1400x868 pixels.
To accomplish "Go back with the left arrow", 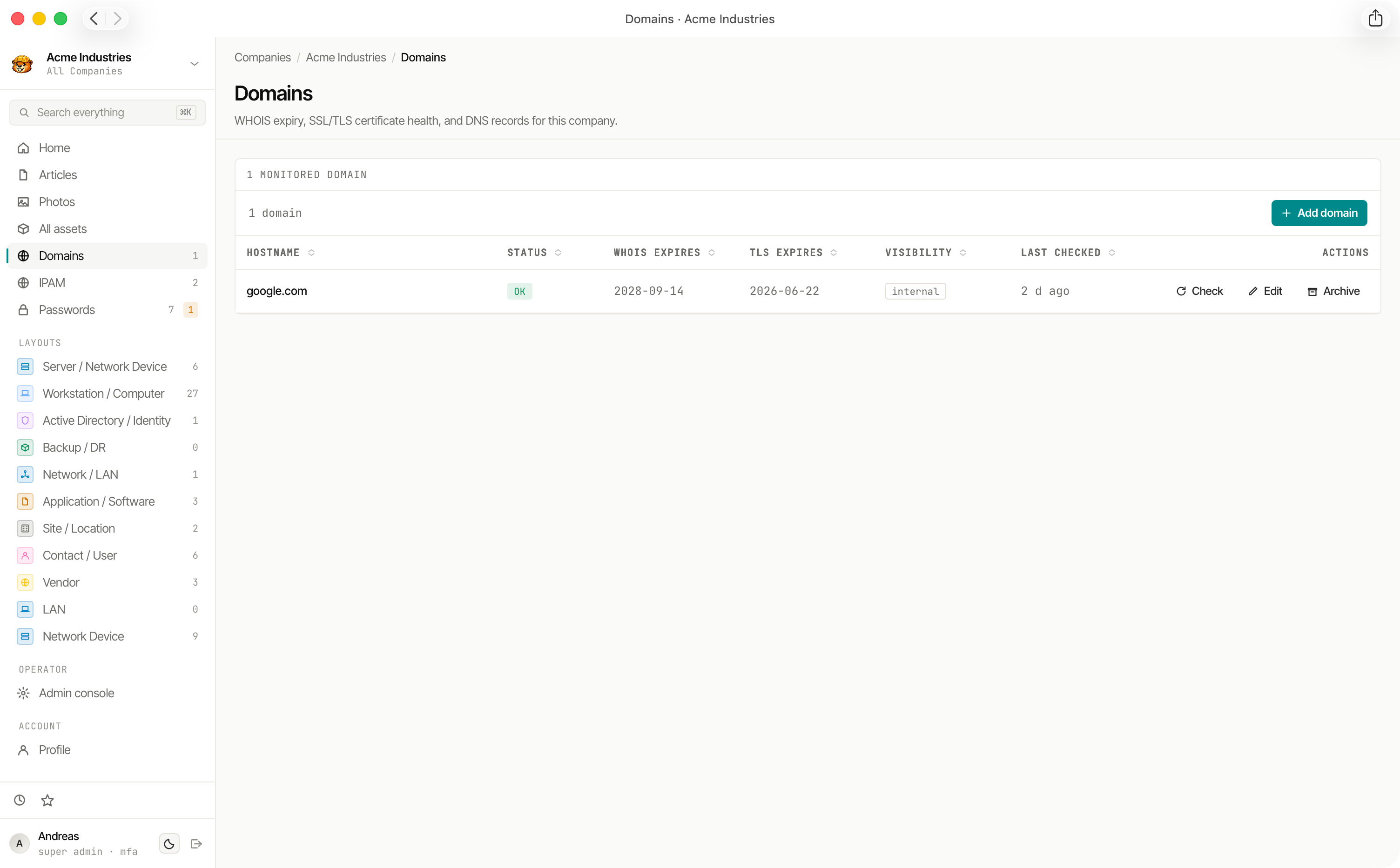I will [x=94, y=19].
